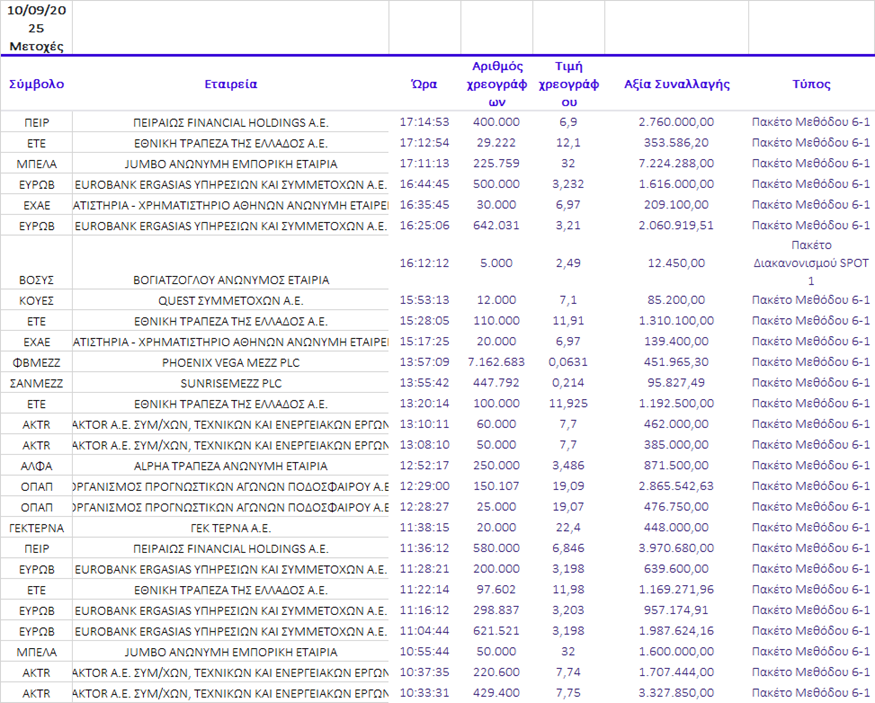Click the price cell 0,0631
The width and height of the screenshot is (875, 703).
(x=568, y=363)
